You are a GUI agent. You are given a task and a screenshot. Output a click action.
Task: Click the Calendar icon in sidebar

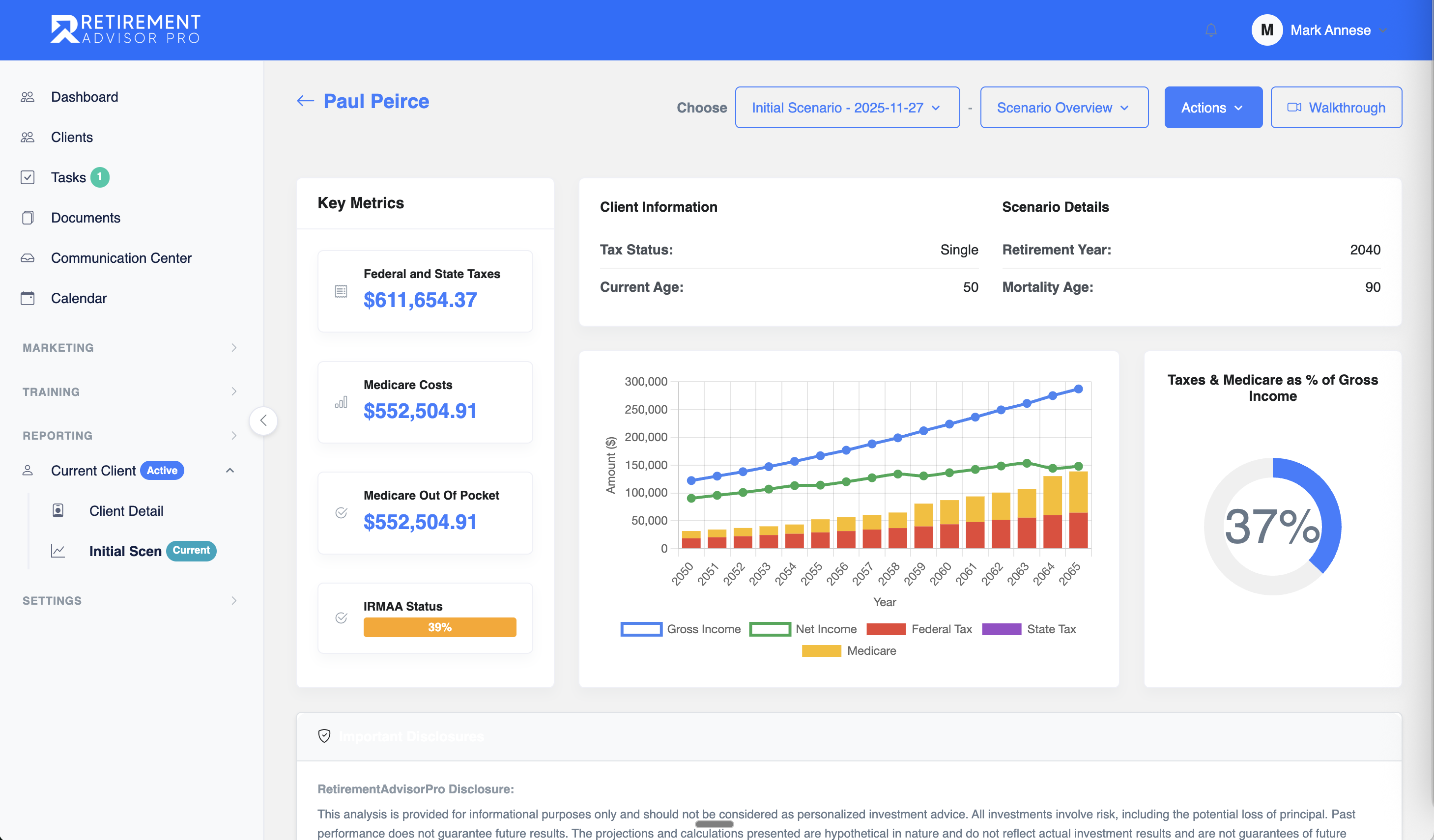tap(29, 298)
